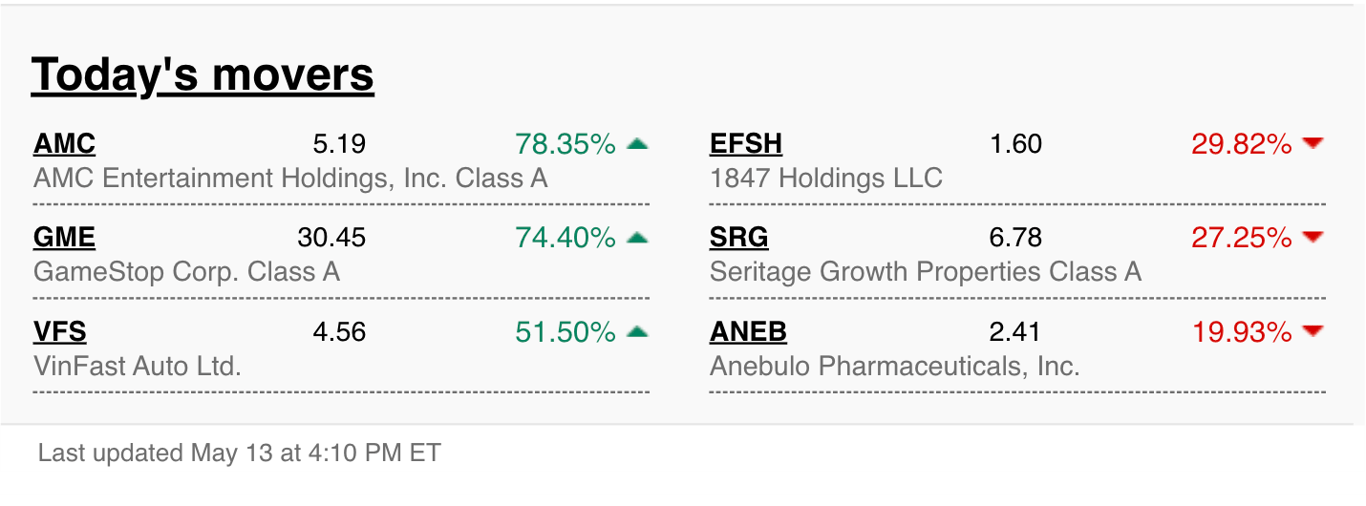Open the Today's movers heading link
This screenshot has width=1366, height=506.
(203, 75)
